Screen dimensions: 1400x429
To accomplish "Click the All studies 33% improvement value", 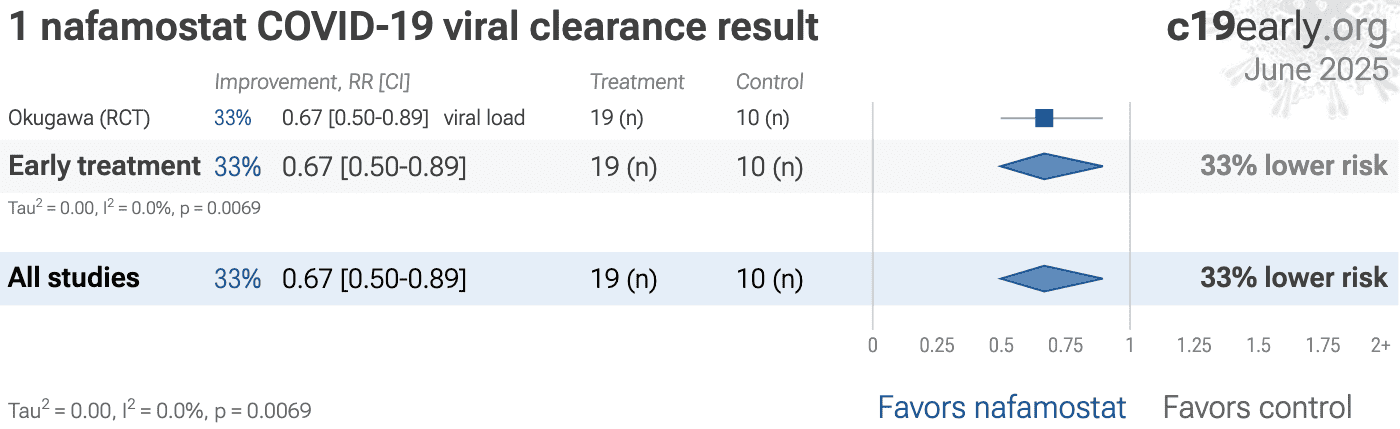I will [237, 279].
